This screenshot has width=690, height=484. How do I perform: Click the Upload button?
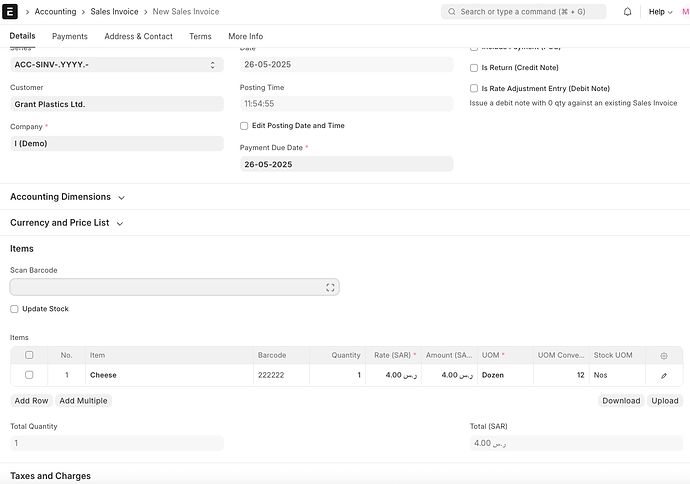click(664, 401)
